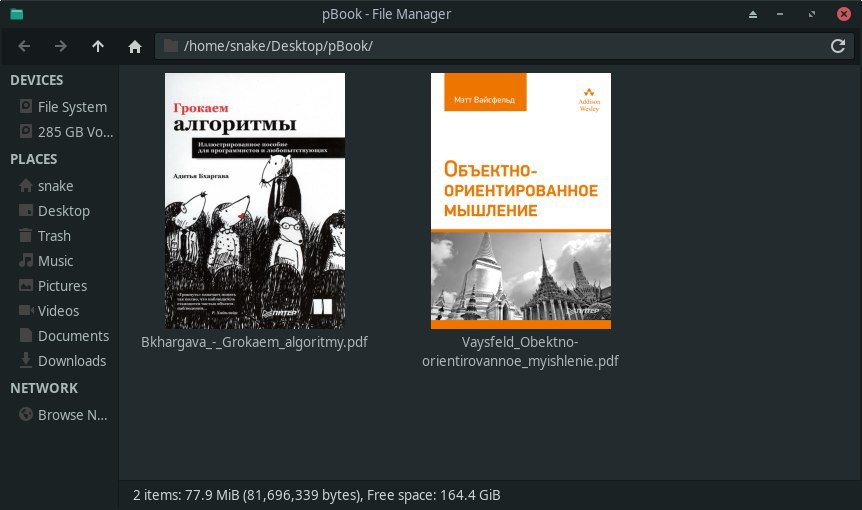The image size is (862, 510).
Task: Click the Browse Network globe icon
Action: pyautogui.click(x=26, y=414)
